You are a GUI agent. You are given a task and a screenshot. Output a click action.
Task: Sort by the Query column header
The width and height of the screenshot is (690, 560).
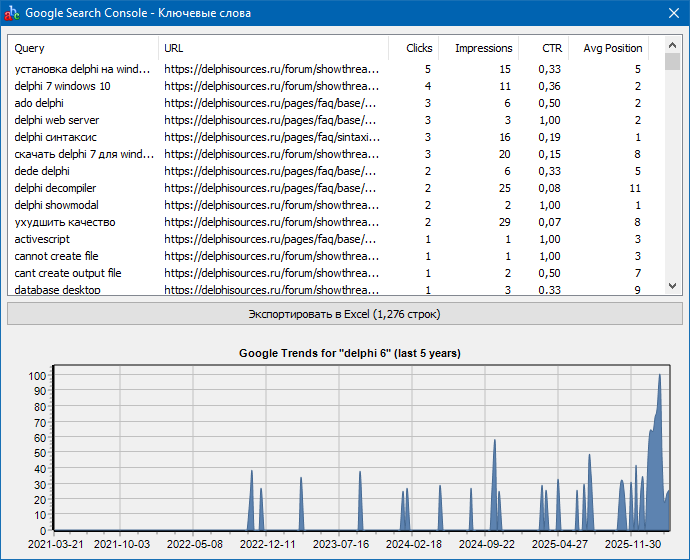click(83, 48)
